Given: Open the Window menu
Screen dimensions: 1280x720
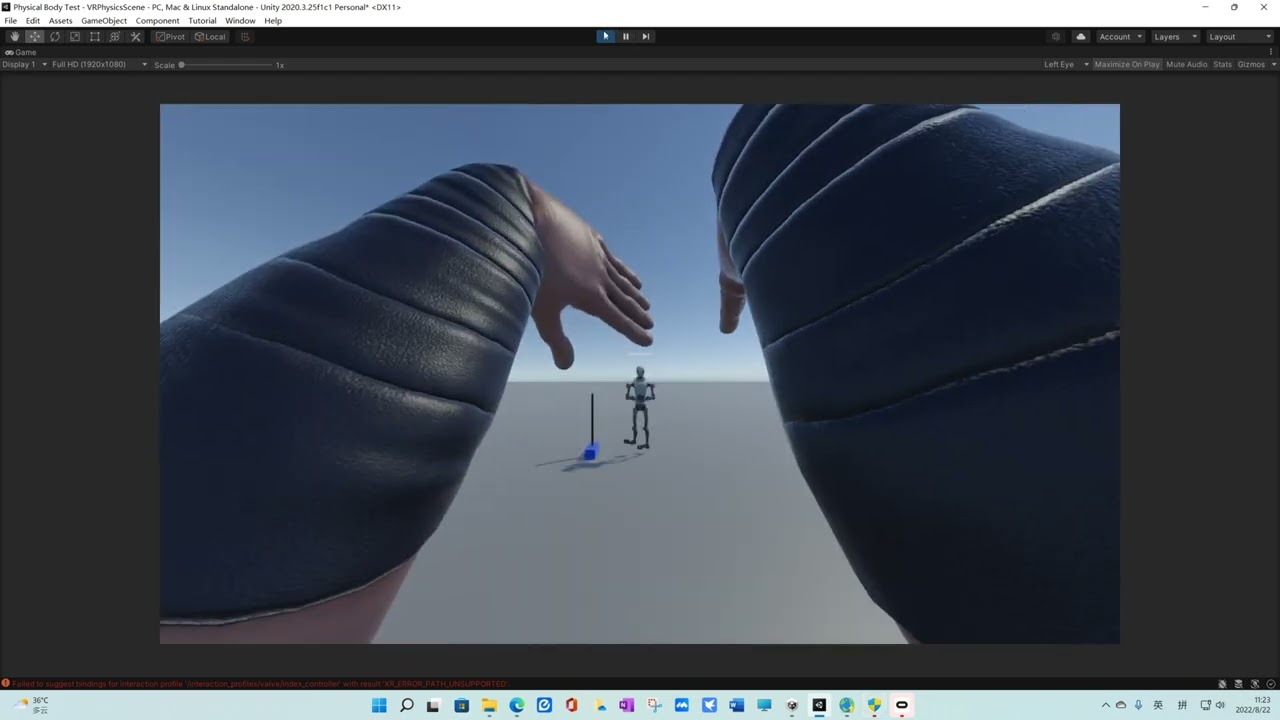Looking at the screenshot, I should point(240,21).
